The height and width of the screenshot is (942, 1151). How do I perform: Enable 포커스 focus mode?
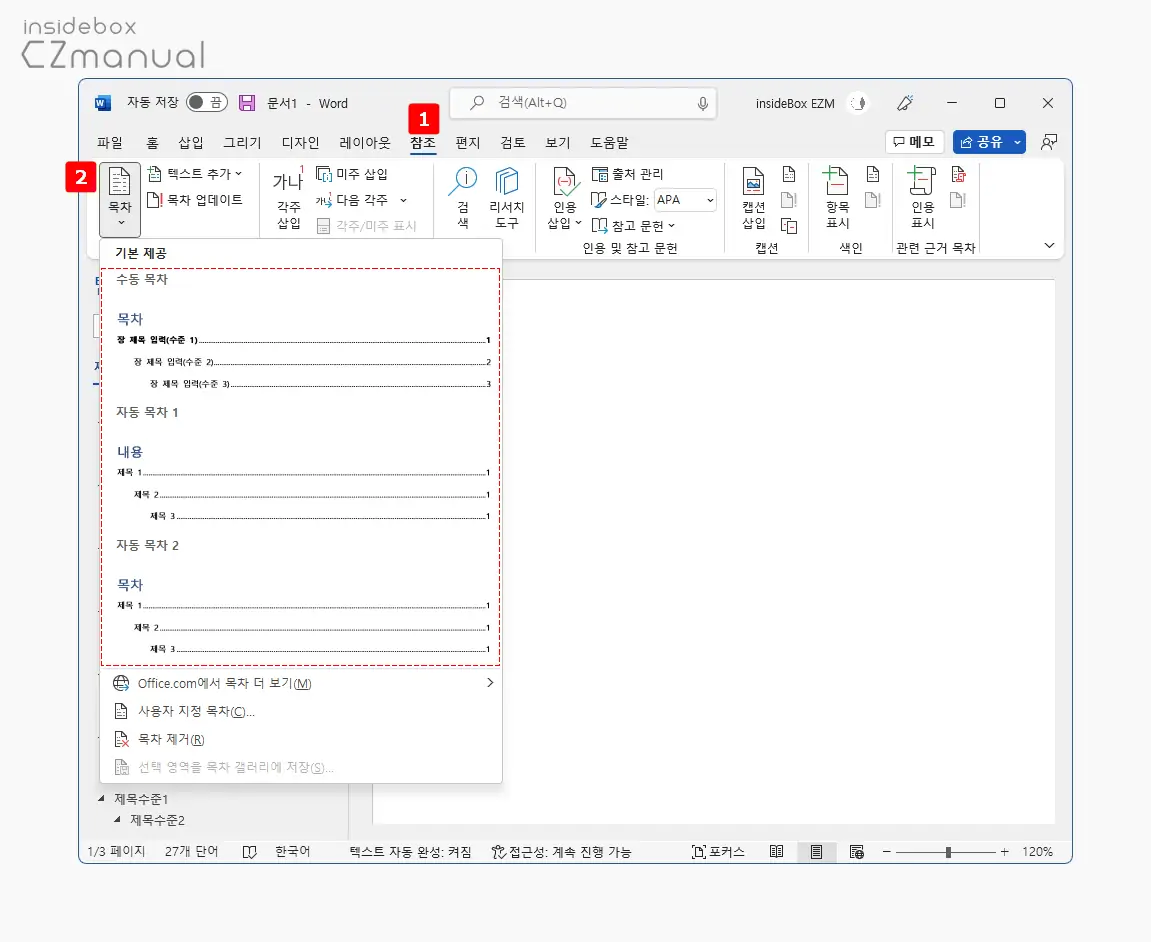pyautogui.click(x=718, y=852)
